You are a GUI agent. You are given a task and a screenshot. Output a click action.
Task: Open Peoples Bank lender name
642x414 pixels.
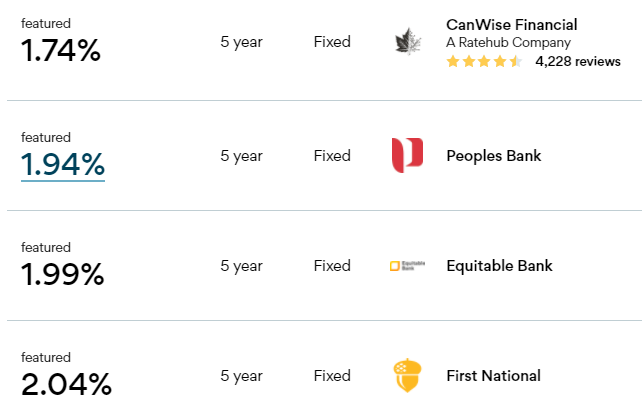494,156
